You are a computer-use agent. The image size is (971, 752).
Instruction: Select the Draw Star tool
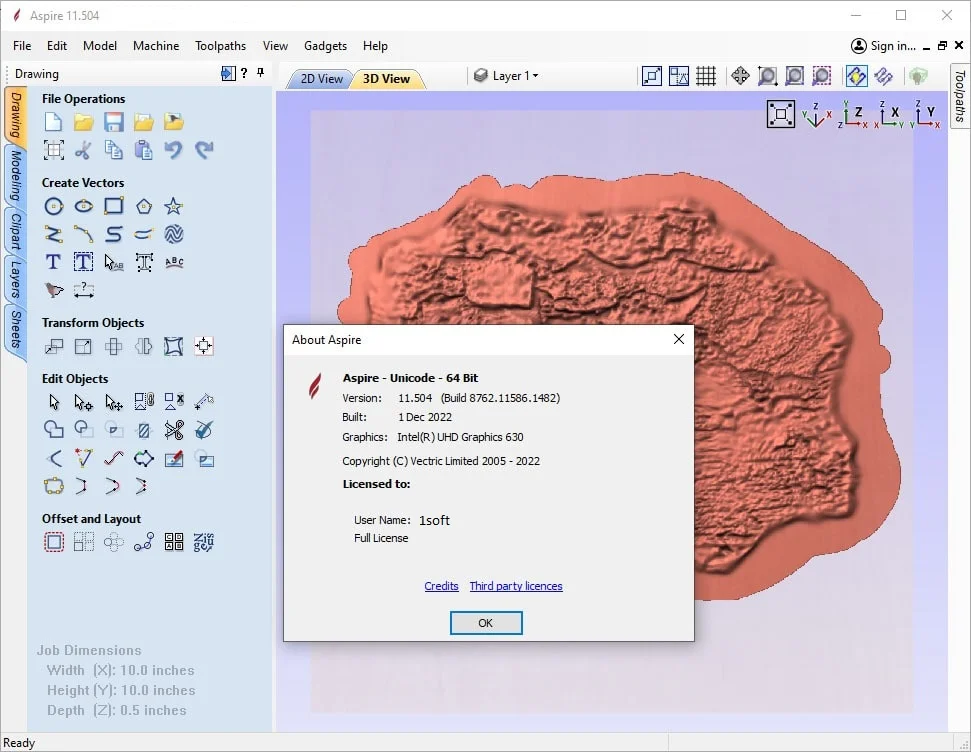point(173,206)
